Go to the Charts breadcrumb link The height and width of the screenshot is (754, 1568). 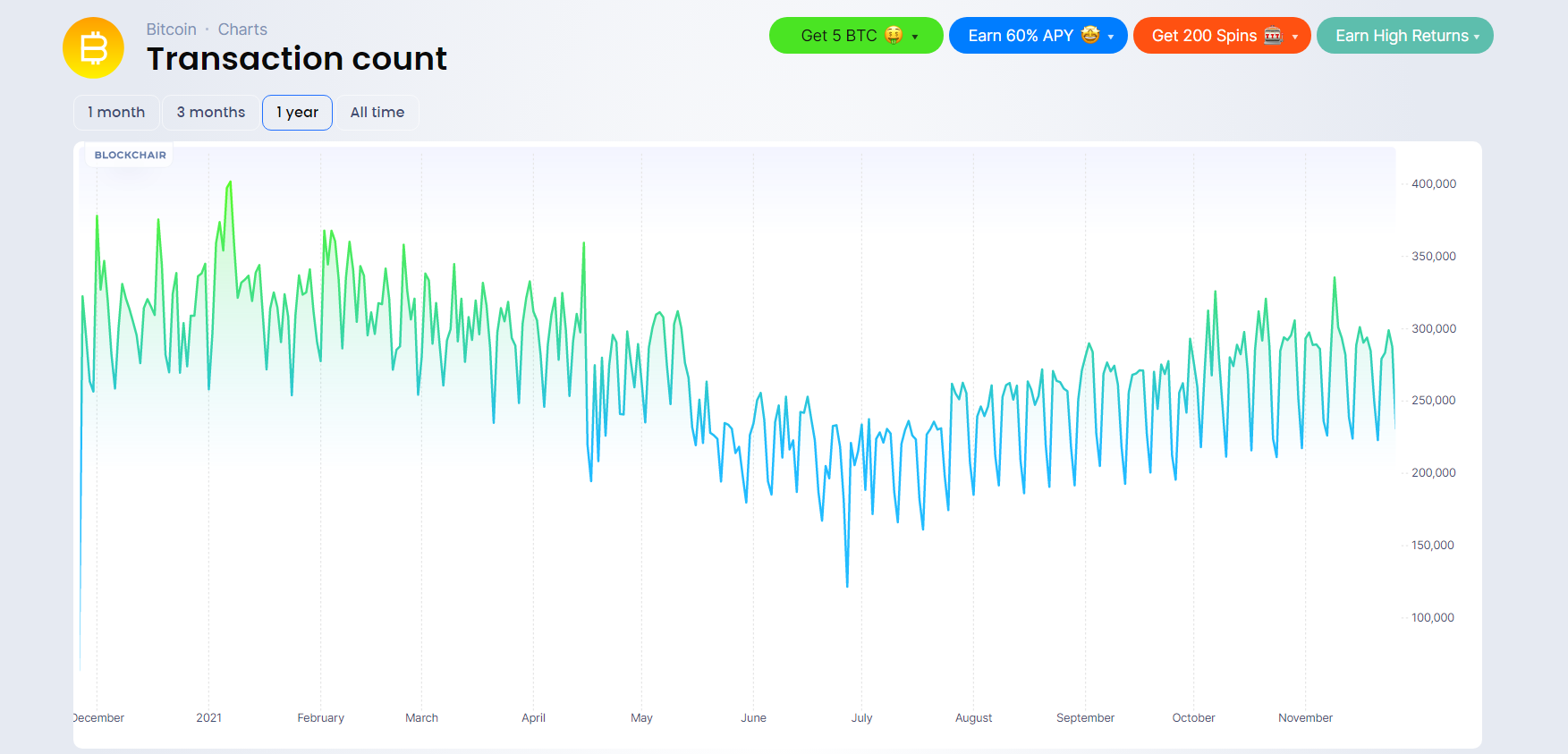tap(242, 30)
